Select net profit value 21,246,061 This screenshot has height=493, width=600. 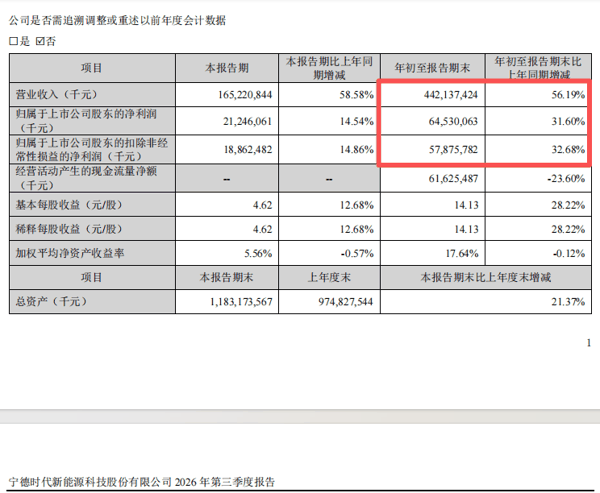coord(248,121)
